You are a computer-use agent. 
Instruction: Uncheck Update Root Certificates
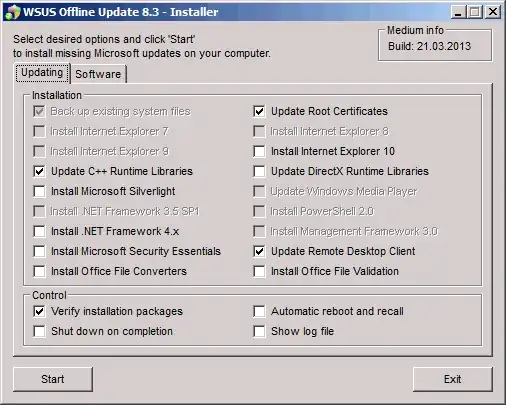tap(259, 111)
